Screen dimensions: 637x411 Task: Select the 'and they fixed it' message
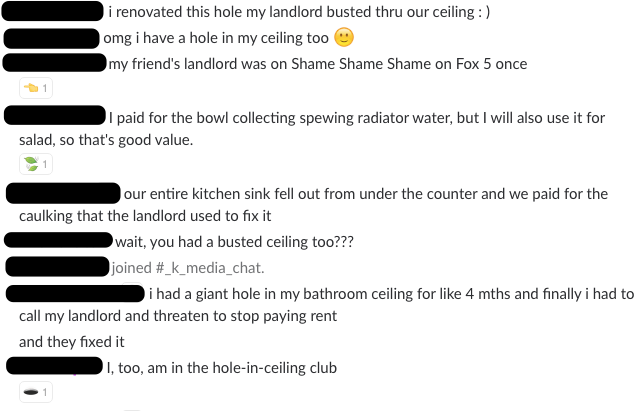[x=72, y=342]
